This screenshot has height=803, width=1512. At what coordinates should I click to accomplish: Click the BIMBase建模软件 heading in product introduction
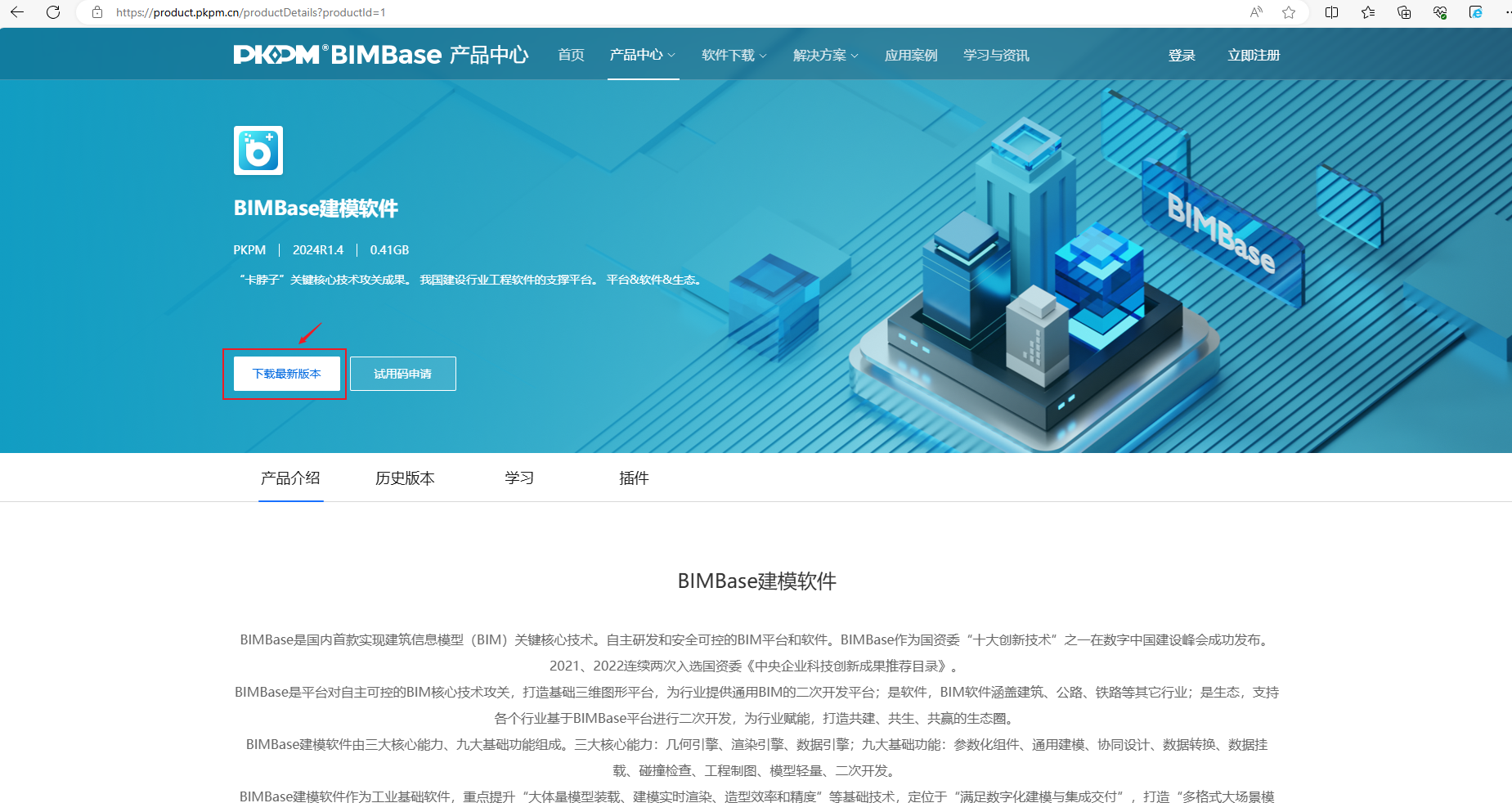coord(756,581)
